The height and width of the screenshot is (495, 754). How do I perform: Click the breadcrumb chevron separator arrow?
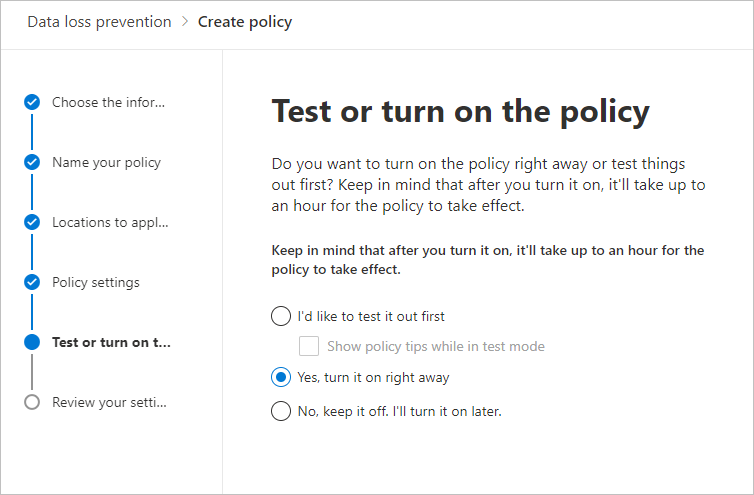(185, 22)
